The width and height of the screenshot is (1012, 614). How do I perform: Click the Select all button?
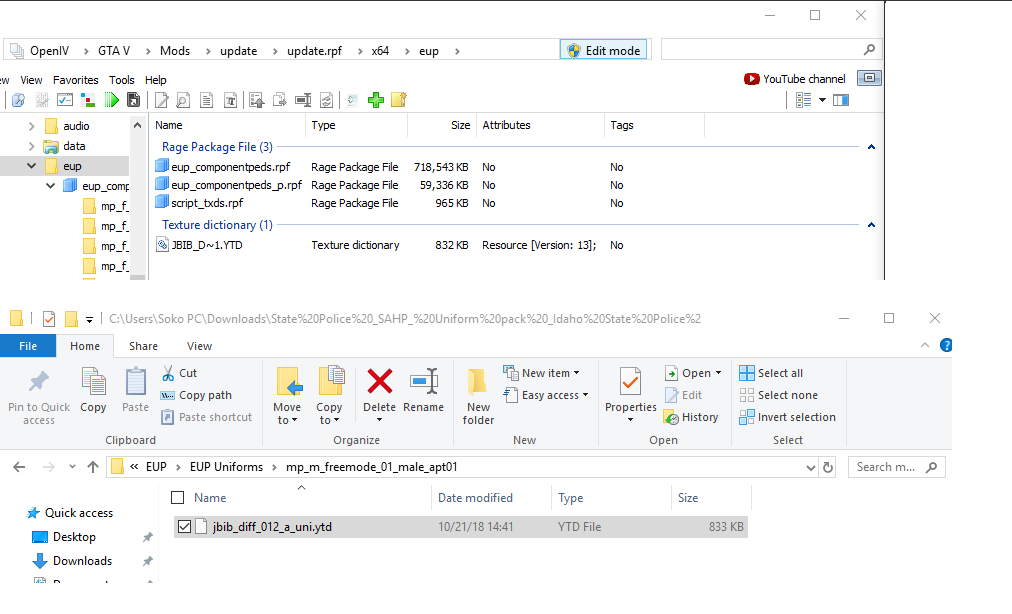coord(771,373)
